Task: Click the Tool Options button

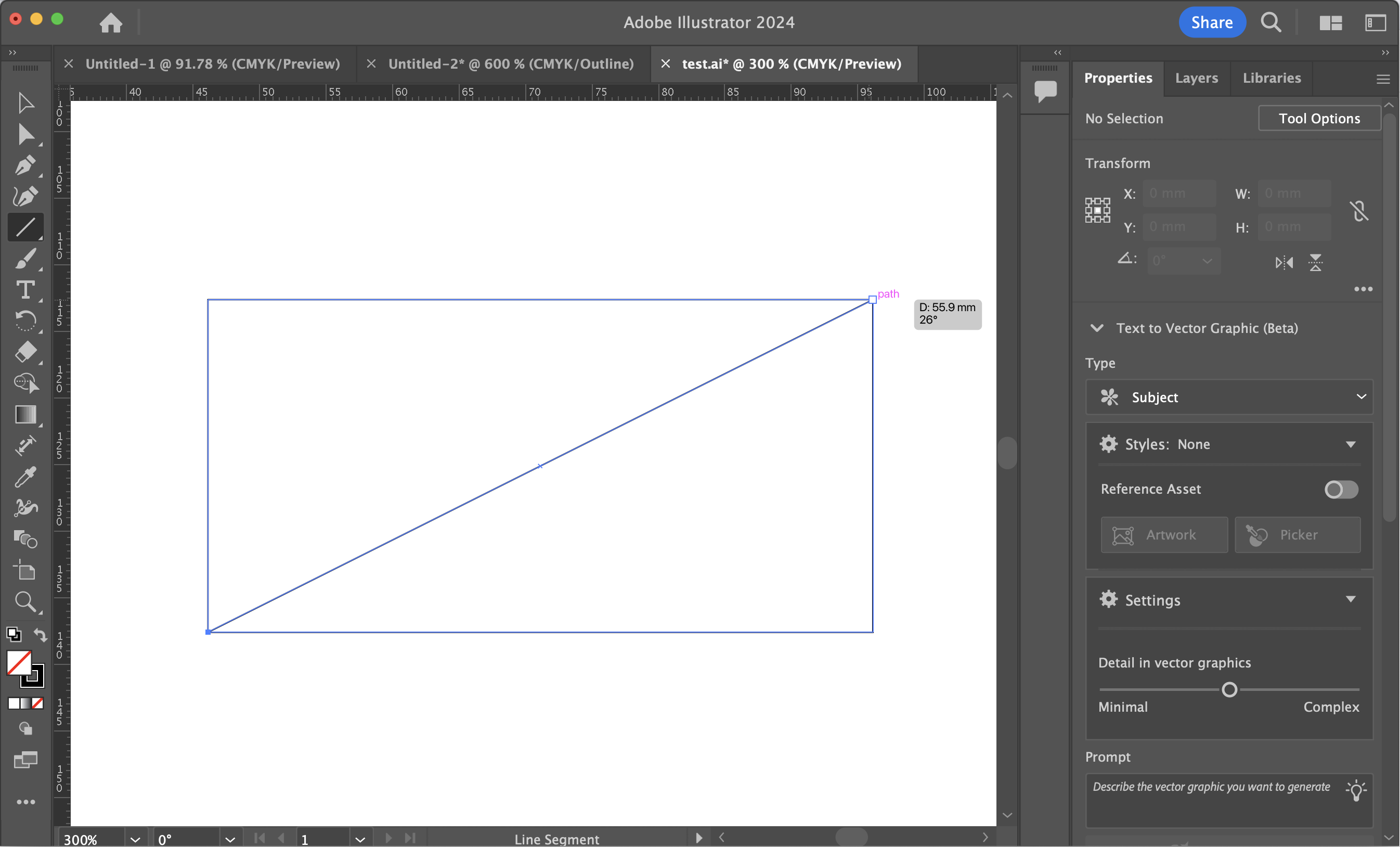Action: (x=1319, y=118)
